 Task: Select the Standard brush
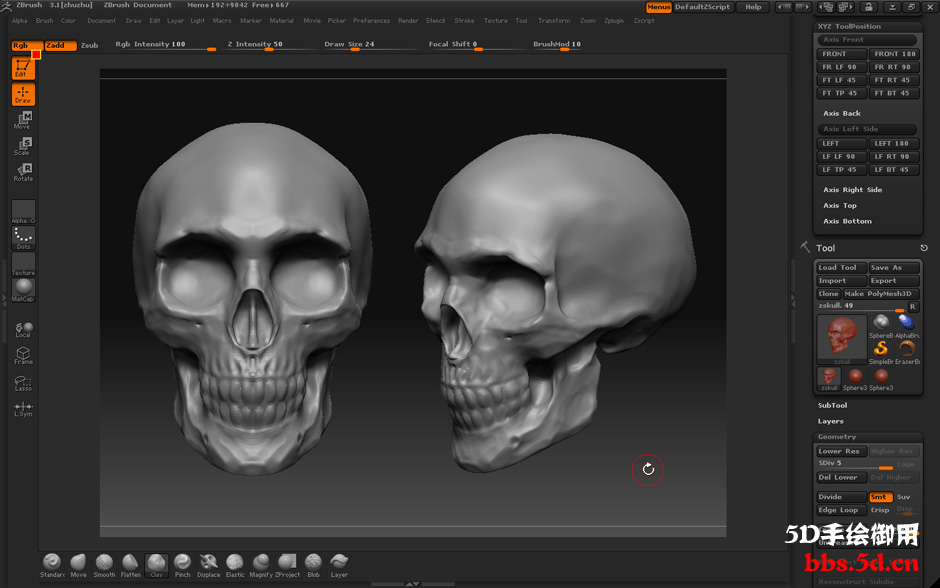click(52, 565)
